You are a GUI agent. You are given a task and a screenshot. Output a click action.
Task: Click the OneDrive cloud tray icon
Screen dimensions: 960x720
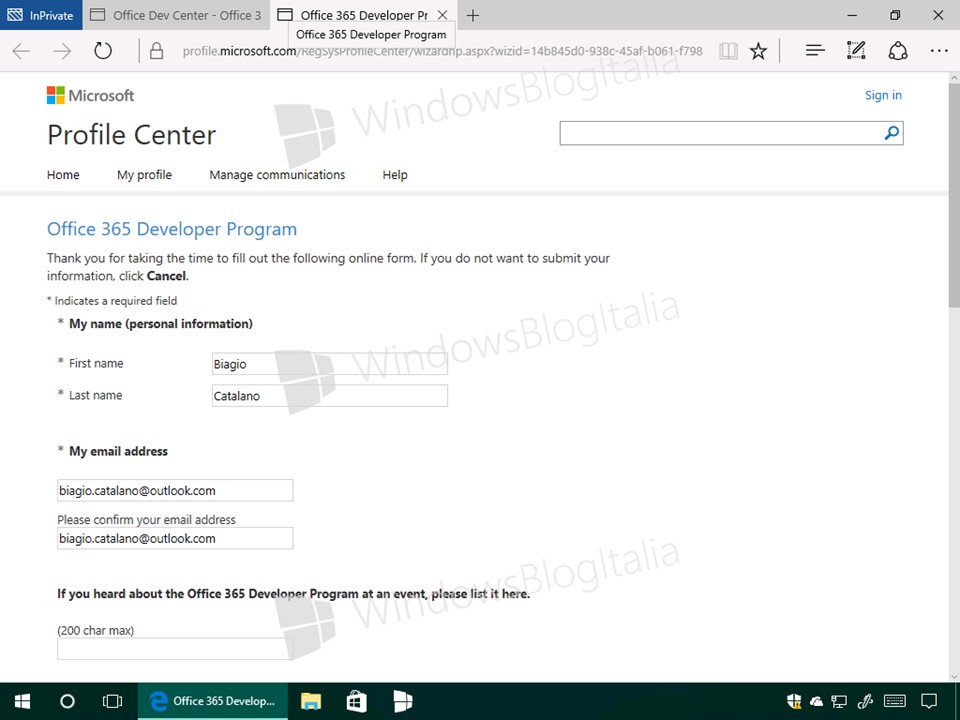(x=816, y=702)
